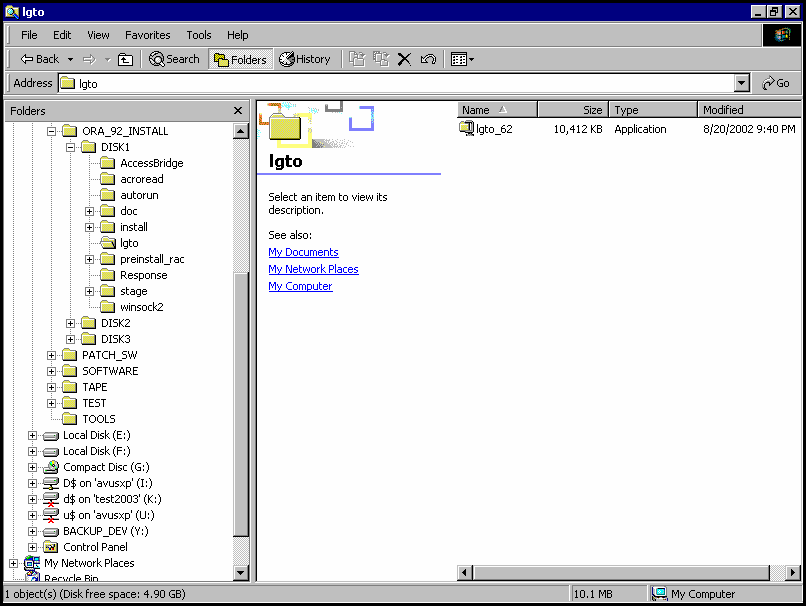Select the Local Disk (E:) drive icon
Screen dimensions: 806x606
click(50, 436)
